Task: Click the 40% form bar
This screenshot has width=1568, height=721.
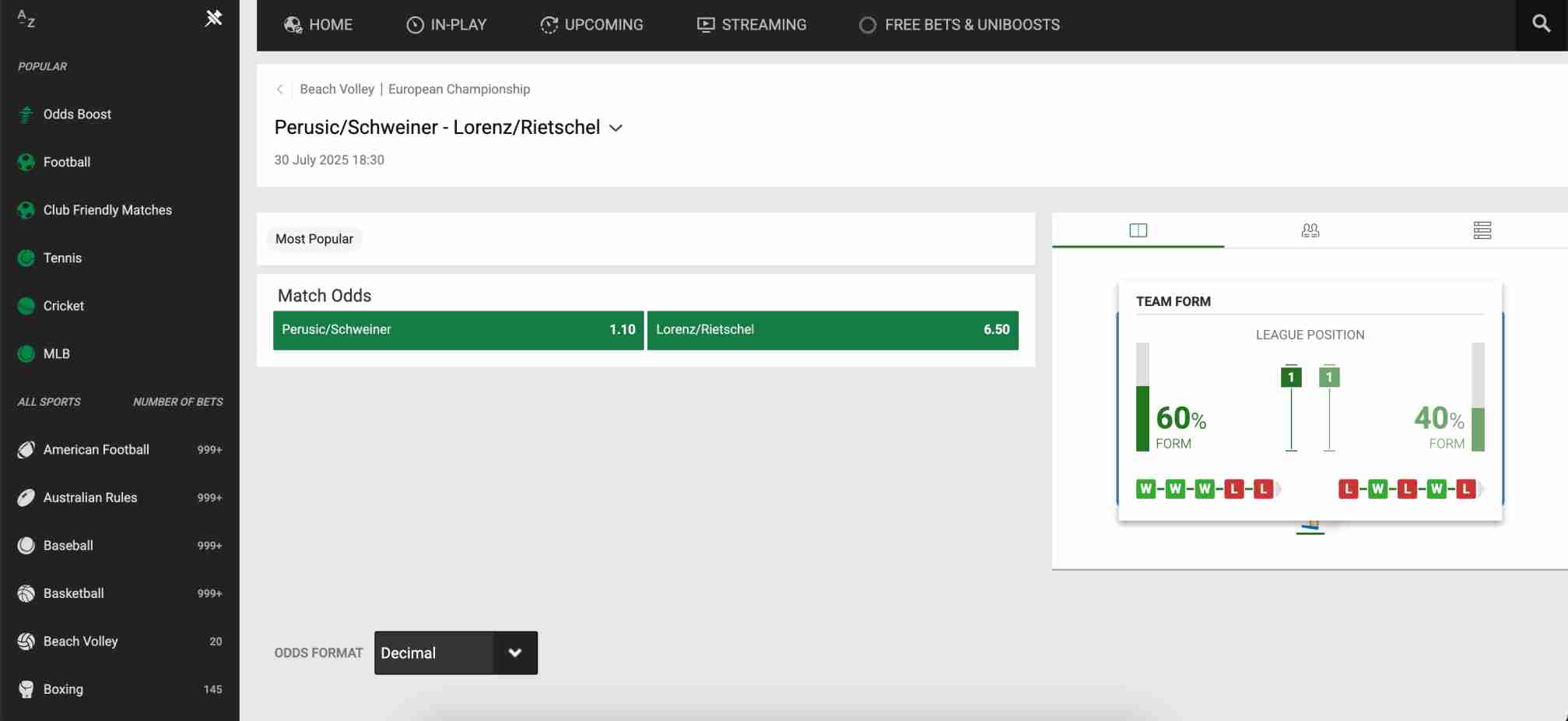Action: (1478, 397)
